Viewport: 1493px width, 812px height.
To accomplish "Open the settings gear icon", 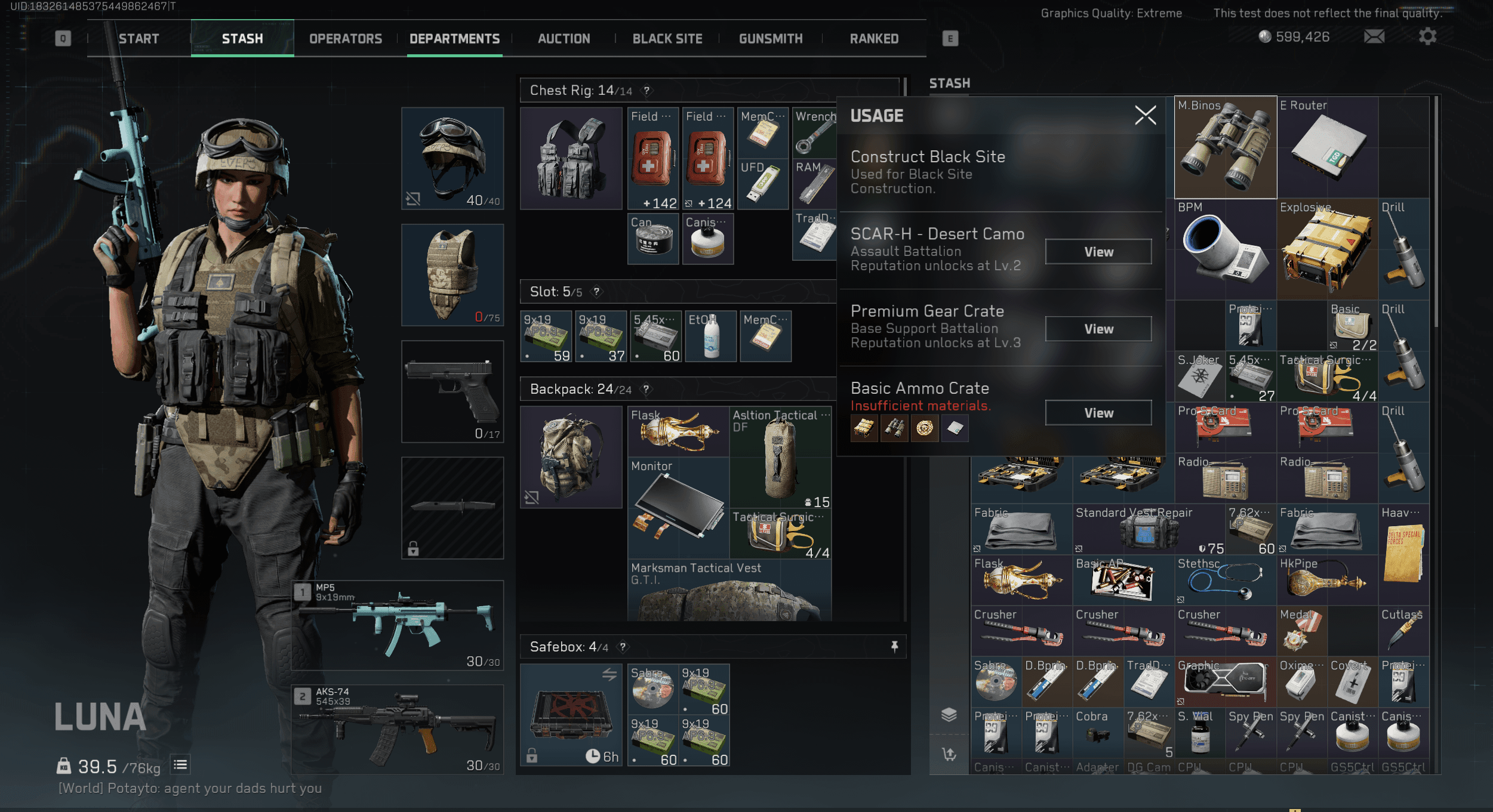I will click(x=1427, y=37).
